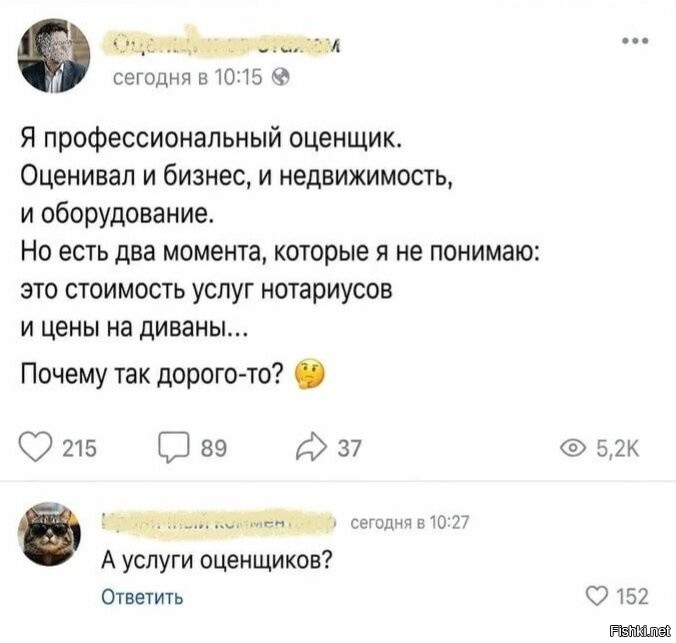The width and height of the screenshot is (676, 643).
Task: Reply to the comment via Ответить
Action: pos(142,598)
